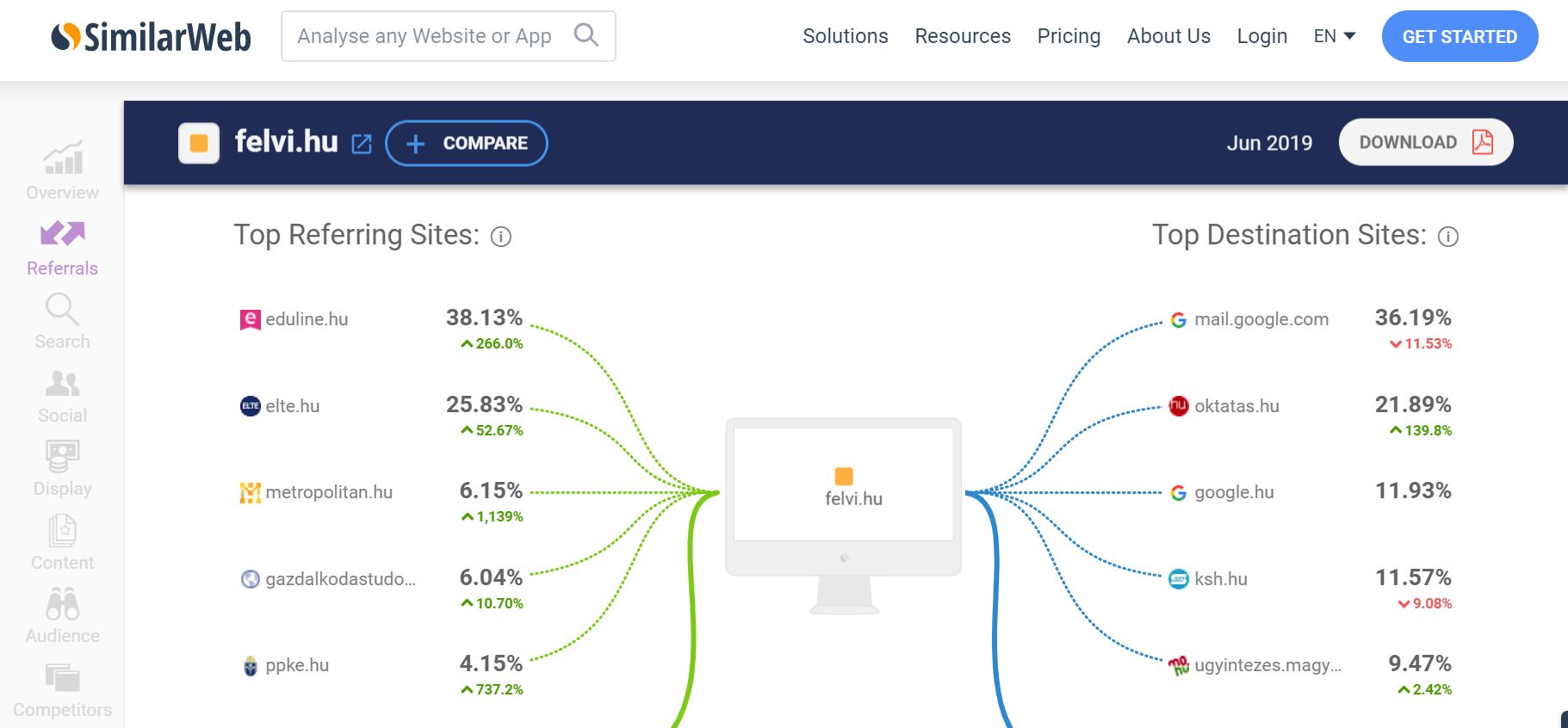1568x728 pixels.
Task: Click the Top Destination Sites heading
Action: click(x=1289, y=235)
